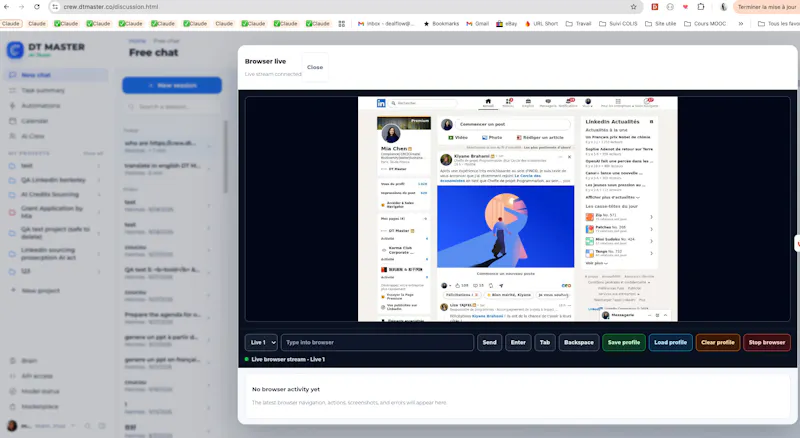Open the LinkedIn business apps grid icon
Screen dimensions: 800x438
[x=618, y=101]
